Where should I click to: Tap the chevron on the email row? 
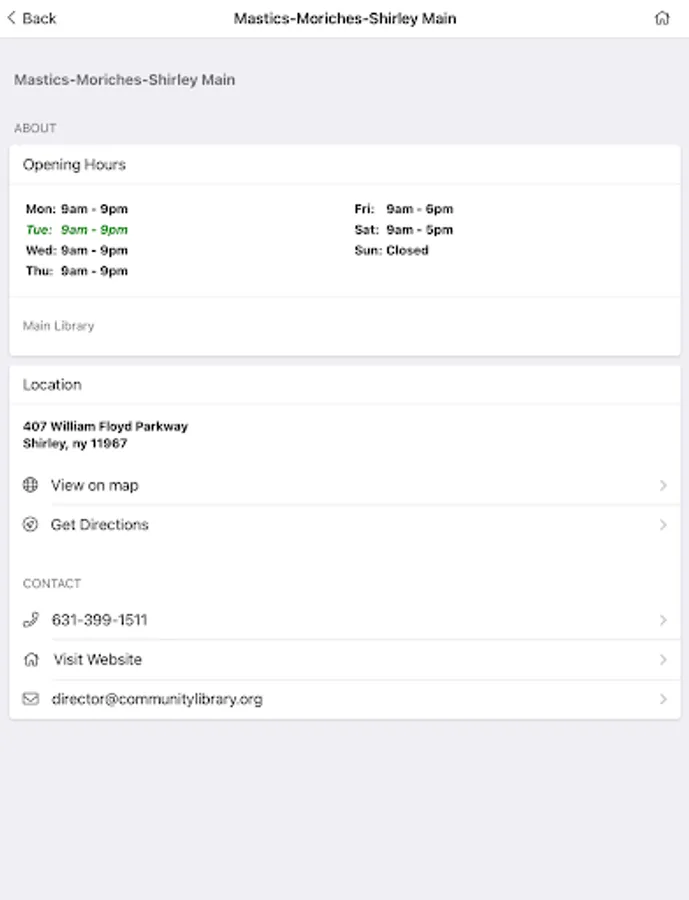(x=663, y=699)
